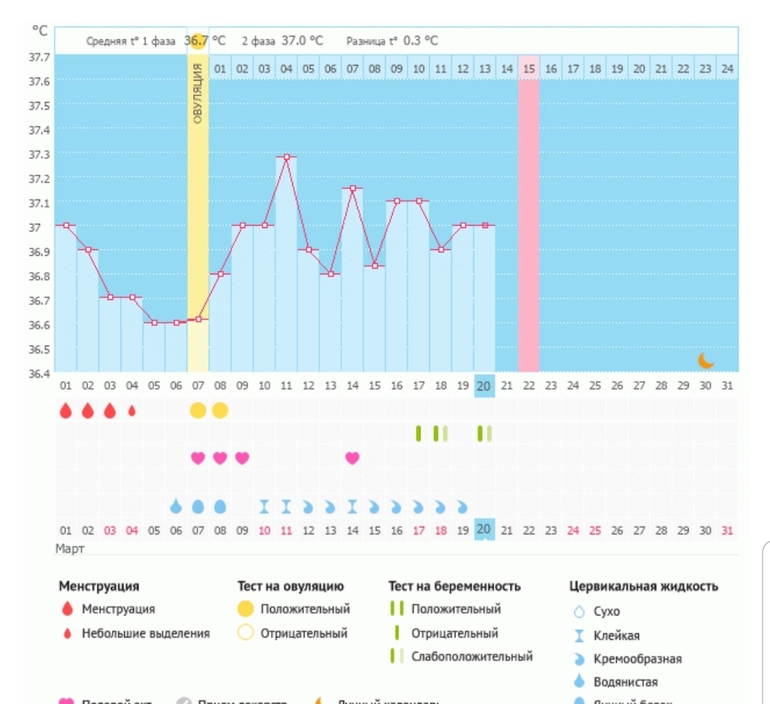The width and height of the screenshot is (770, 704).
Task: Click the 37.3 temperature peak point on March 11
Action: [x=286, y=157]
